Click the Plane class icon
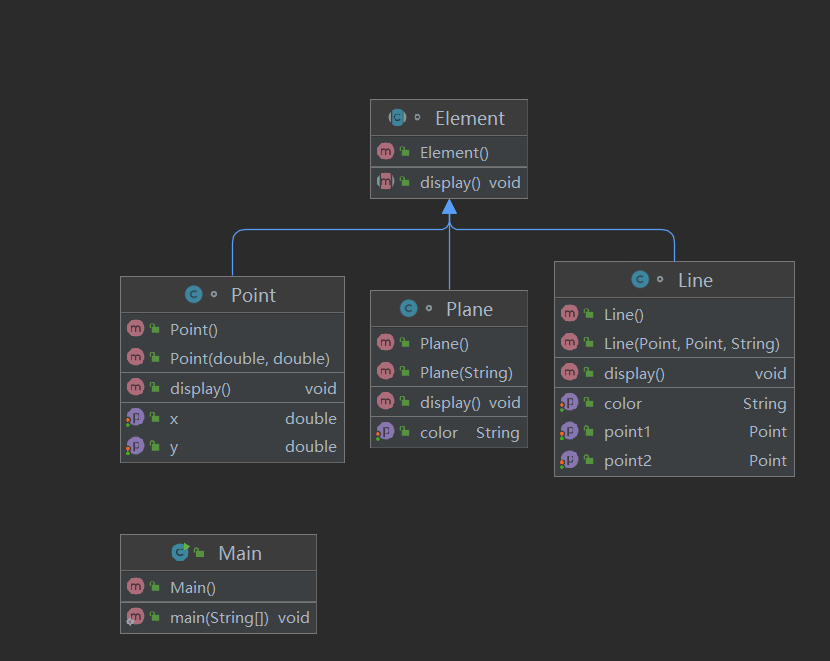Viewport: 830px width, 661px height. (x=408, y=309)
